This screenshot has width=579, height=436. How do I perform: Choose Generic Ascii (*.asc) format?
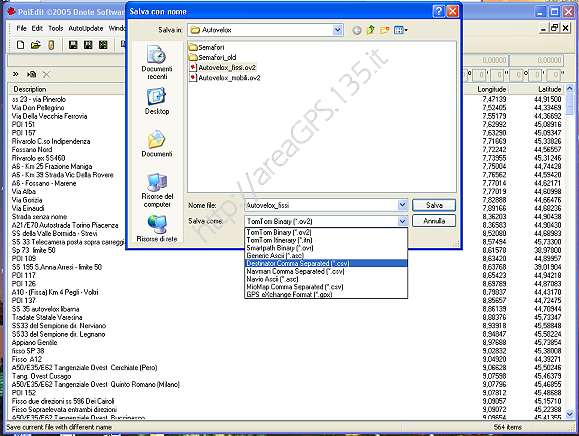tap(326, 255)
